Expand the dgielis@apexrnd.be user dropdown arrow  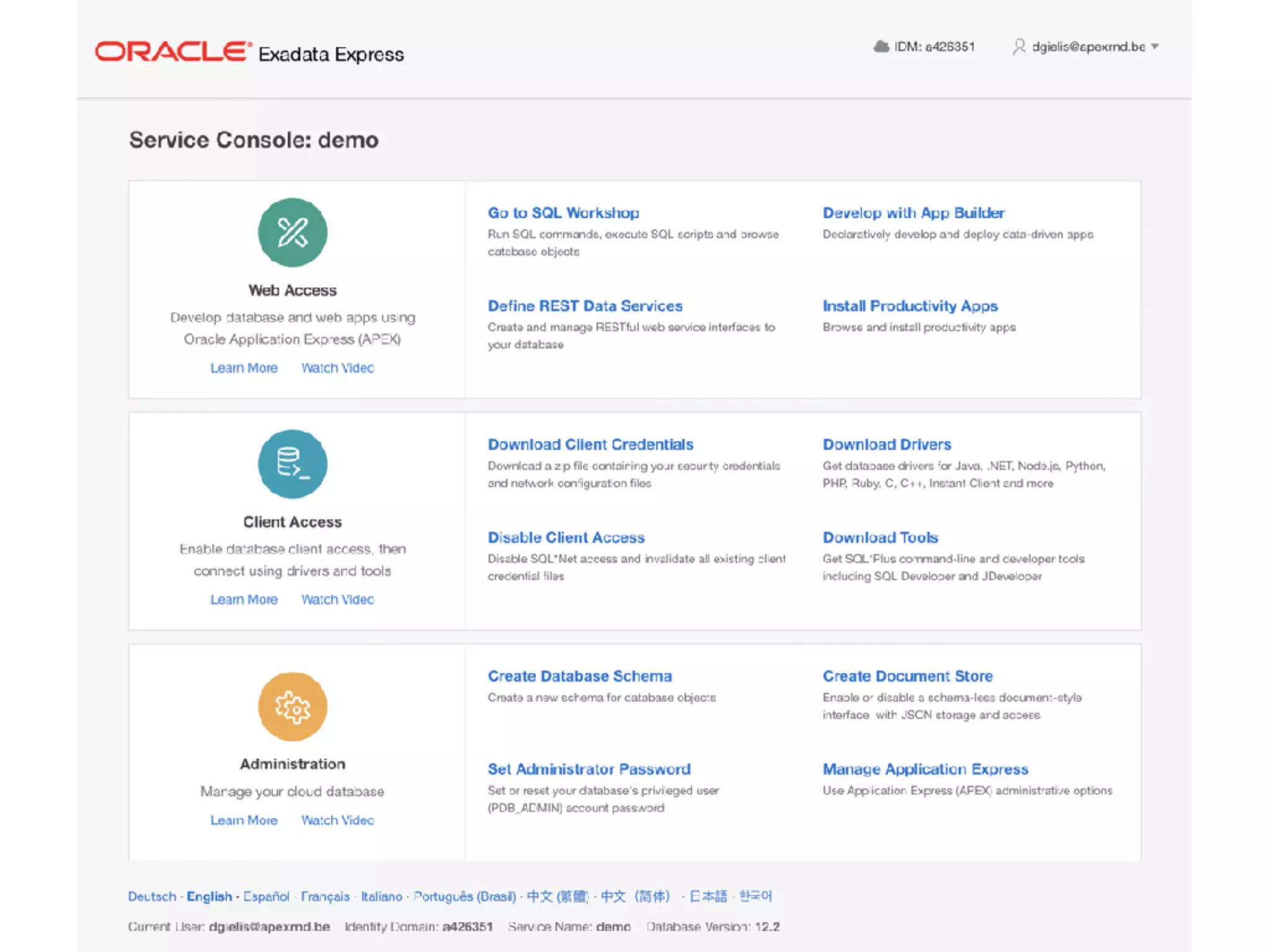coord(1155,46)
